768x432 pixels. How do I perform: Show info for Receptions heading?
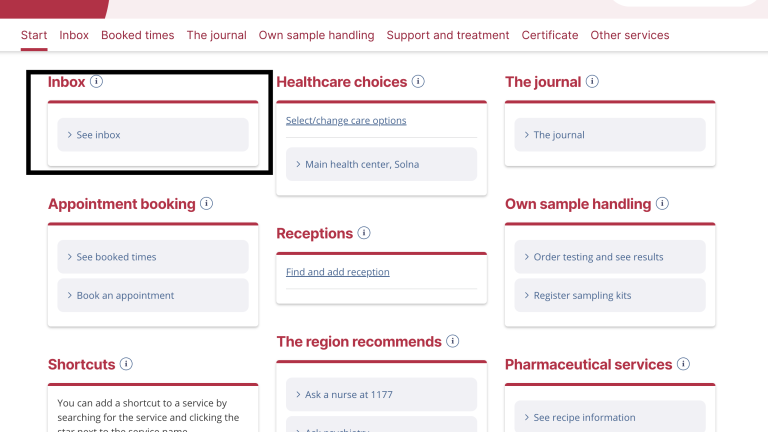point(364,233)
